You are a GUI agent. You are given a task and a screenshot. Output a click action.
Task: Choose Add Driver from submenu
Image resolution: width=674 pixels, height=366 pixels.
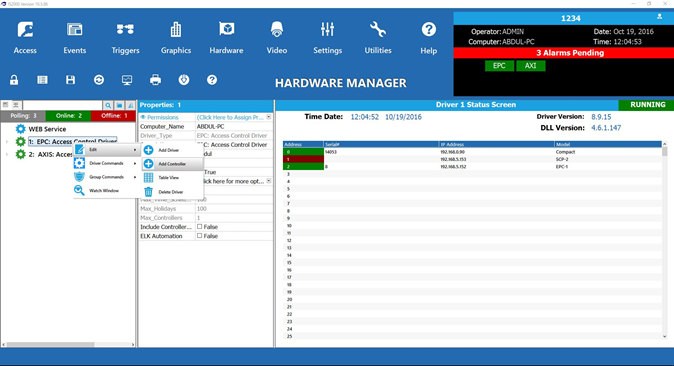[172, 150]
